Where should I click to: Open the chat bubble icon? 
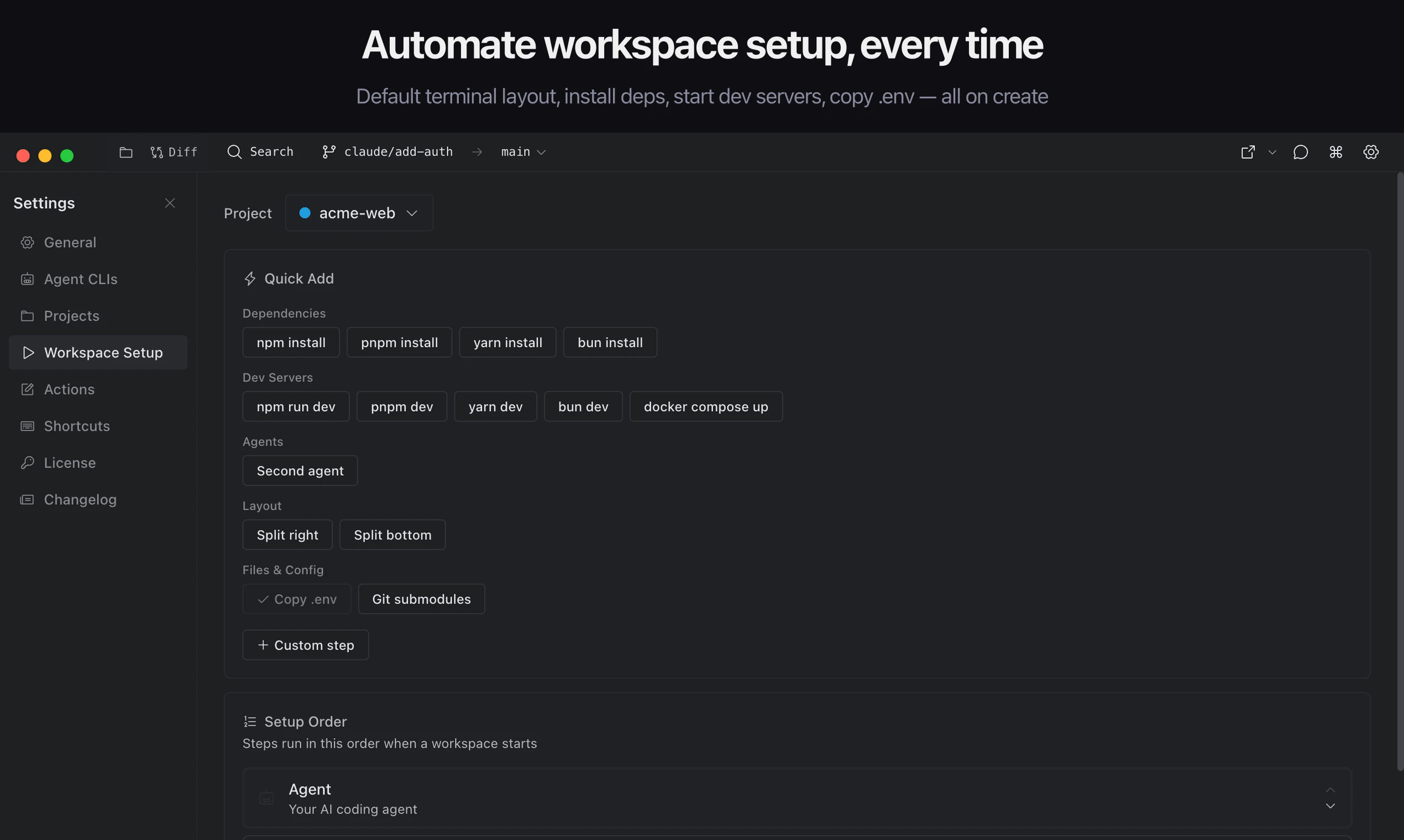pyautogui.click(x=1301, y=153)
